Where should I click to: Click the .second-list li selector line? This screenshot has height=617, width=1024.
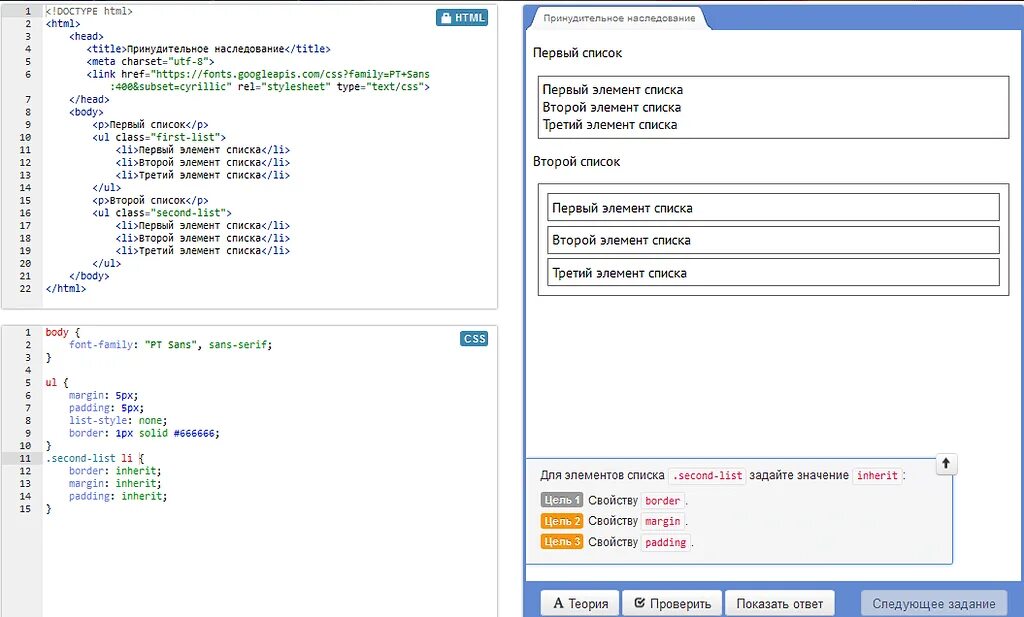coord(95,458)
